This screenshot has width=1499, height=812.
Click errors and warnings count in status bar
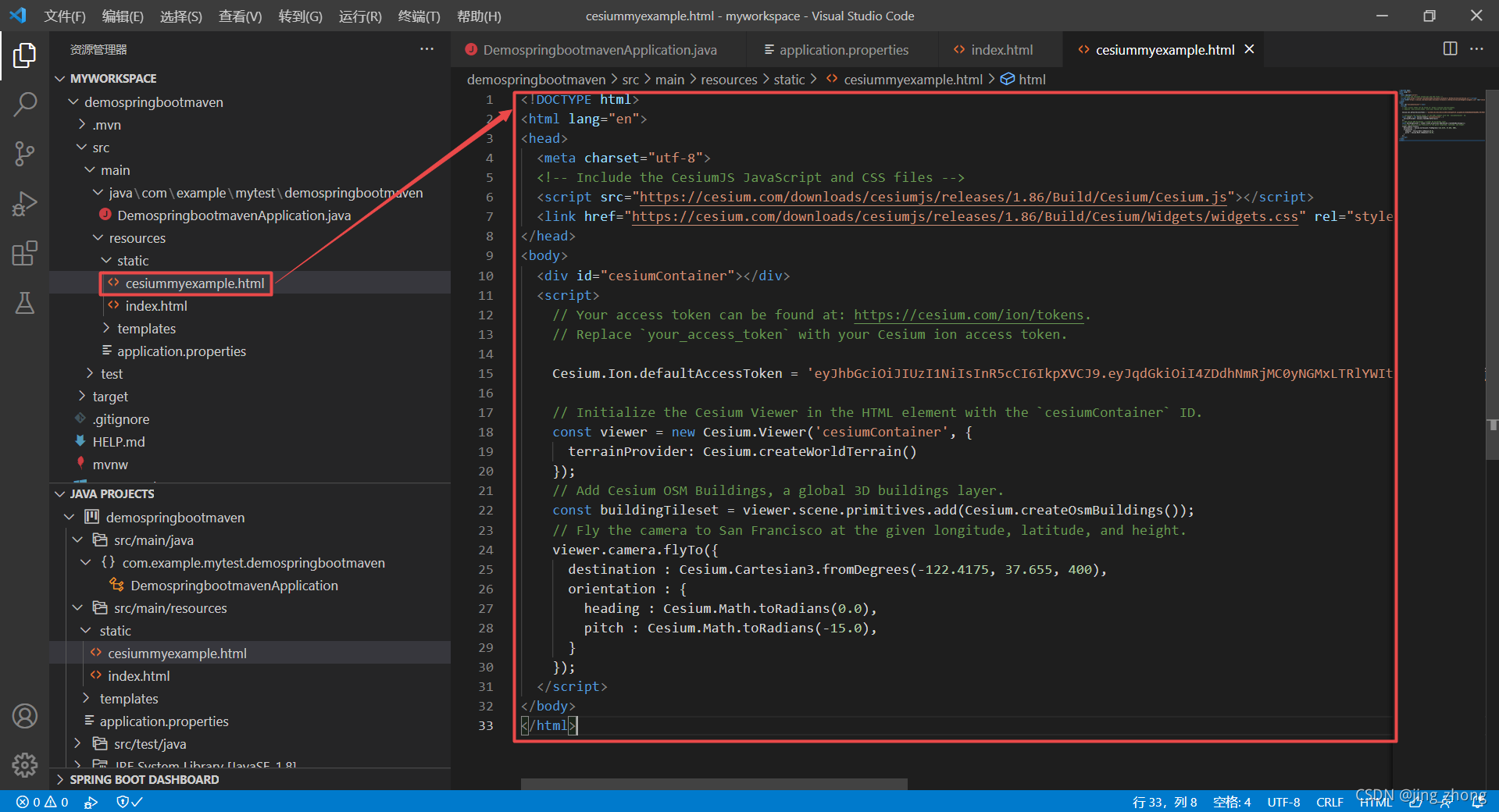click(42, 802)
